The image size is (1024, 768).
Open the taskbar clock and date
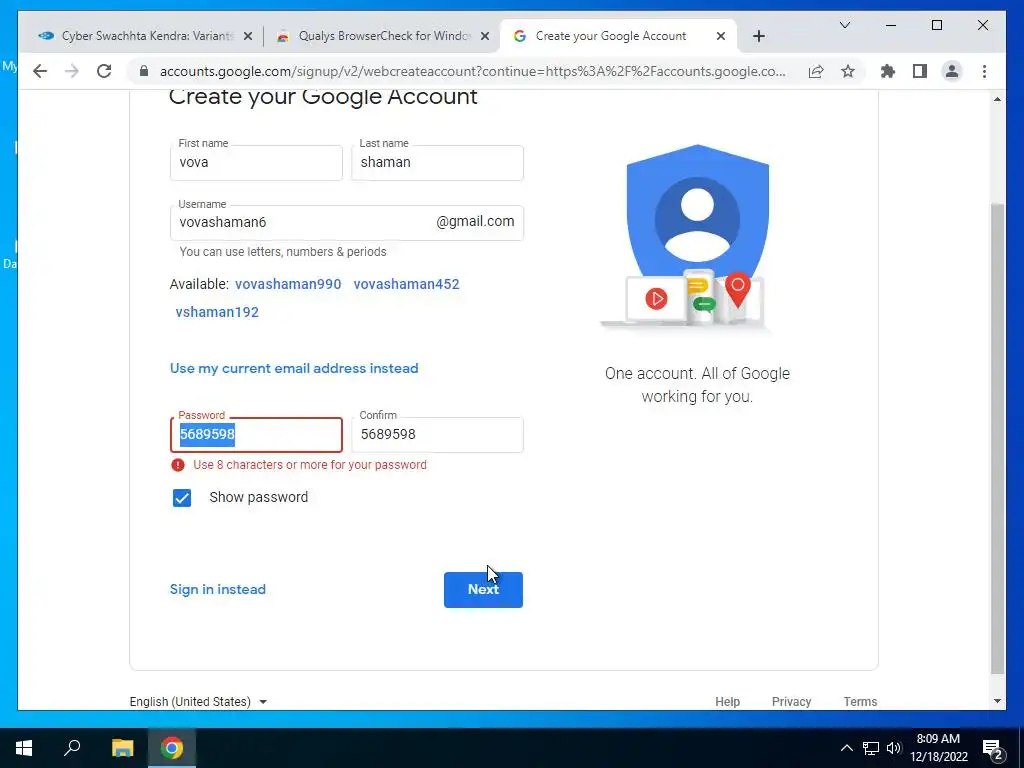938,748
